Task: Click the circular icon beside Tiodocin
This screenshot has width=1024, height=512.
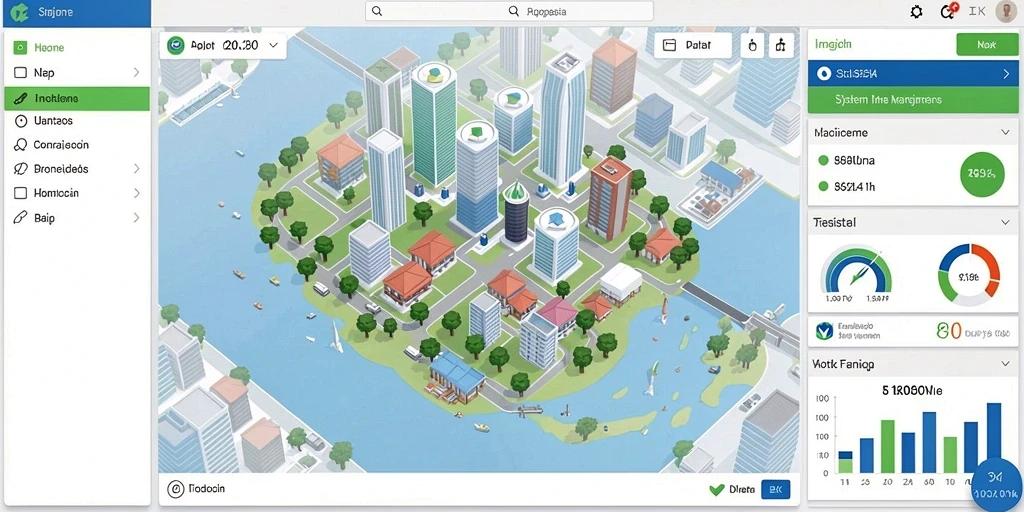Action: tap(175, 488)
